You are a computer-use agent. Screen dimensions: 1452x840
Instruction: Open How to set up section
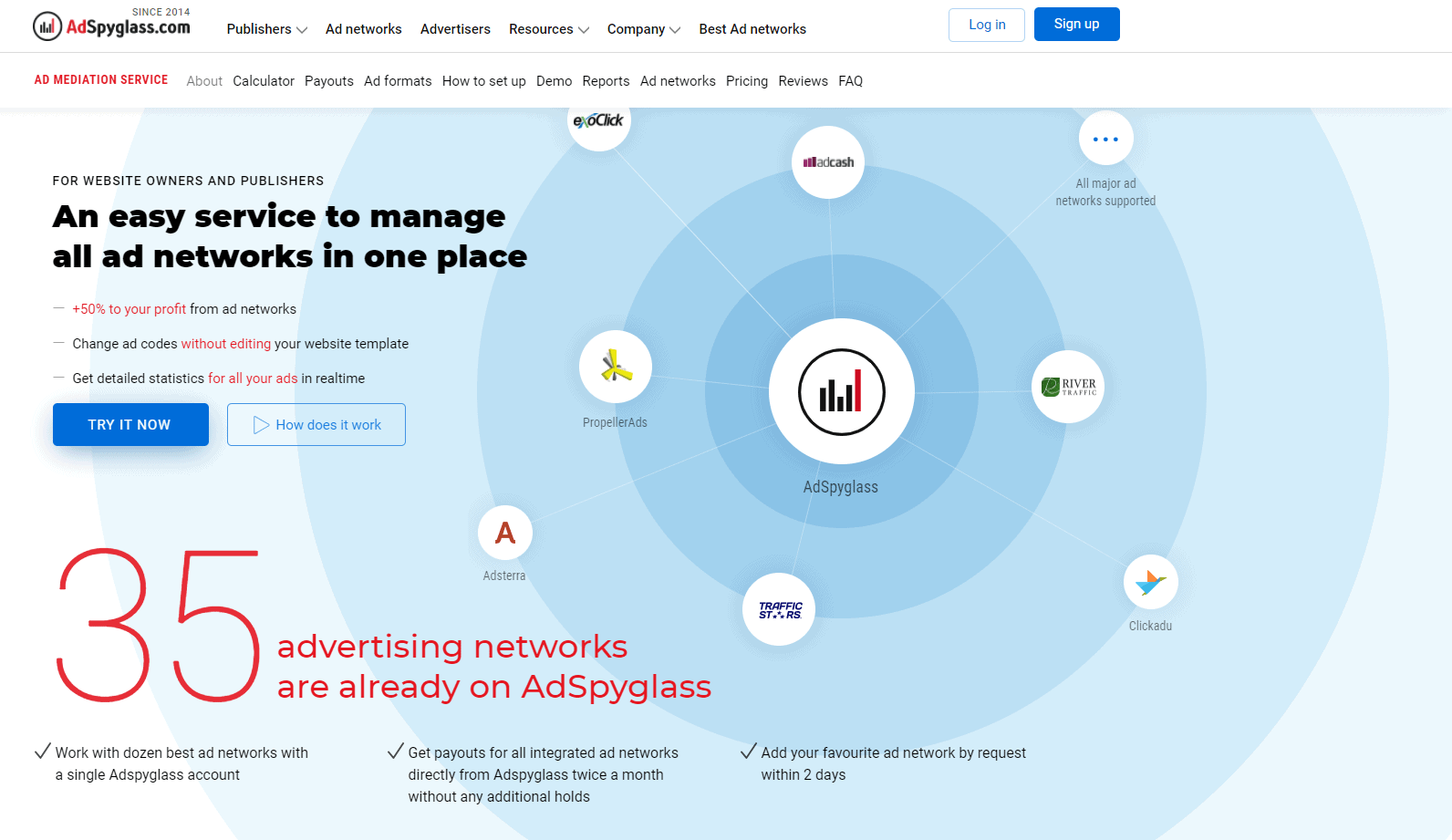484,81
